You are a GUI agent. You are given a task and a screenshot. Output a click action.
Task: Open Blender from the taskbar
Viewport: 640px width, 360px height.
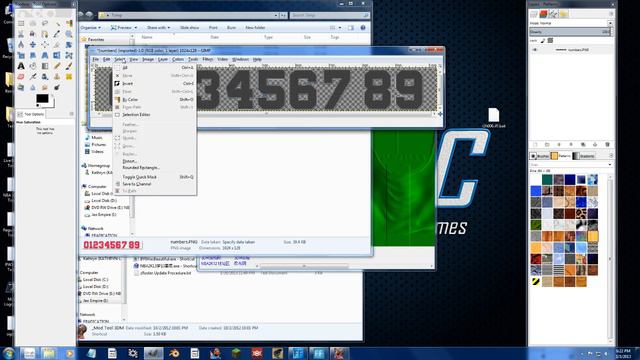point(174,353)
